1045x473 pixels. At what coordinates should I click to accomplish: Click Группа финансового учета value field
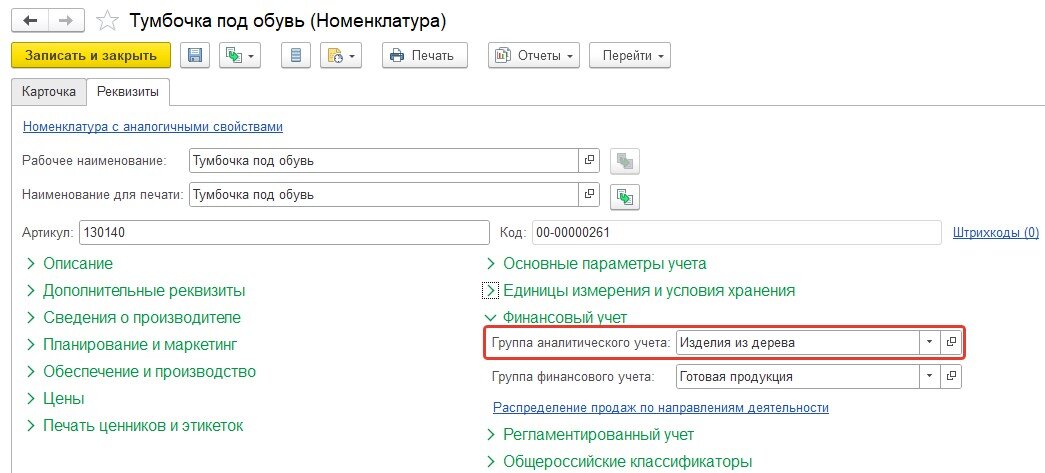coord(798,376)
